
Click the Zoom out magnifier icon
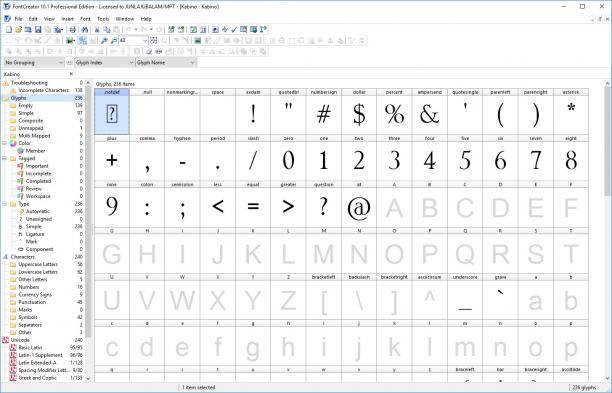point(114,41)
